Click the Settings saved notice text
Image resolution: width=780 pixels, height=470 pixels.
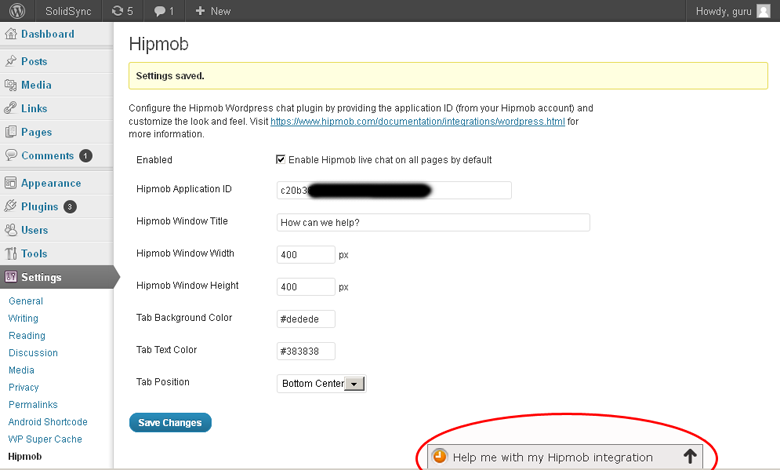(170, 76)
